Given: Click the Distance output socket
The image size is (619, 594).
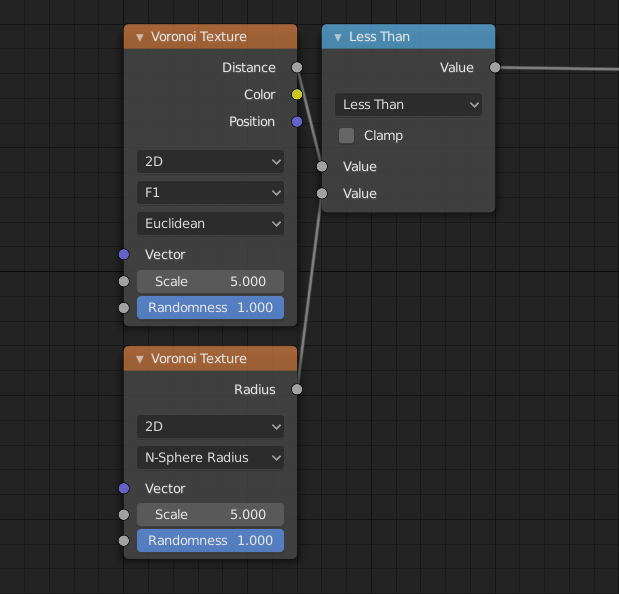Looking at the screenshot, I should [x=296, y=68].
